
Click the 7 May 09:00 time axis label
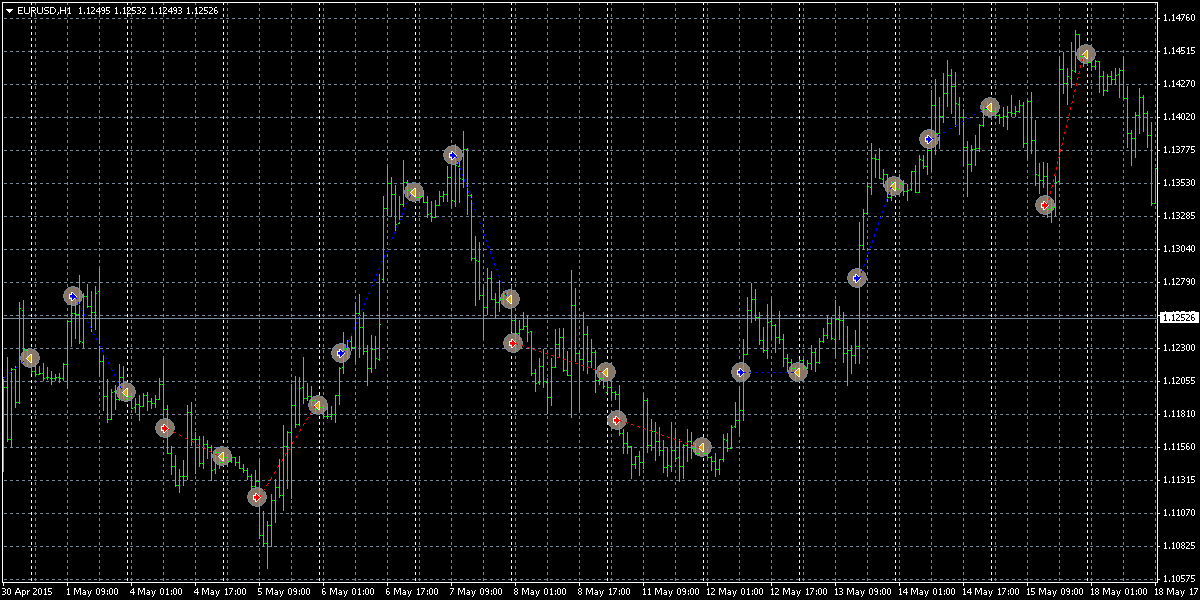point(476,592)
